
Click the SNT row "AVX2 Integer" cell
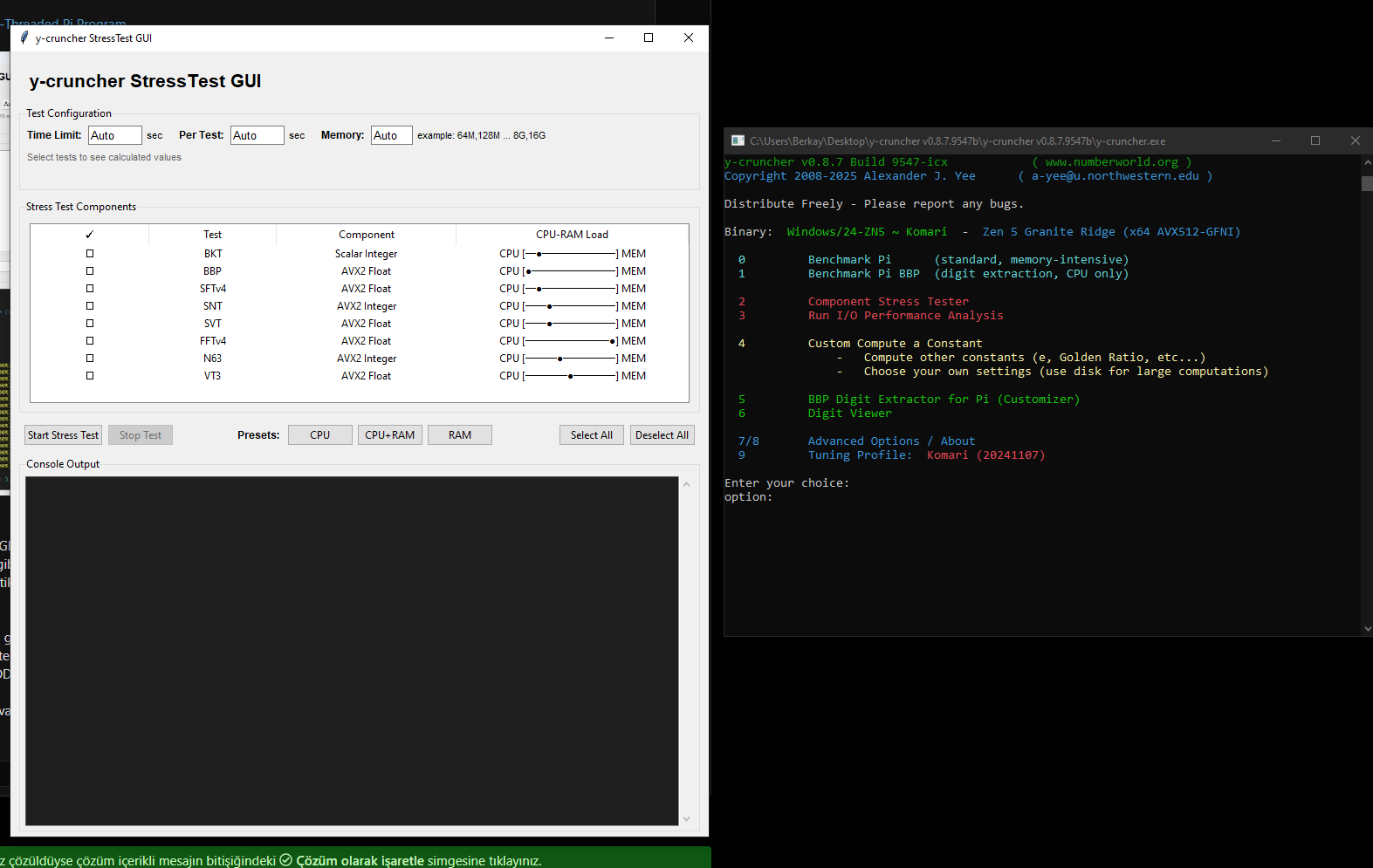367,306
